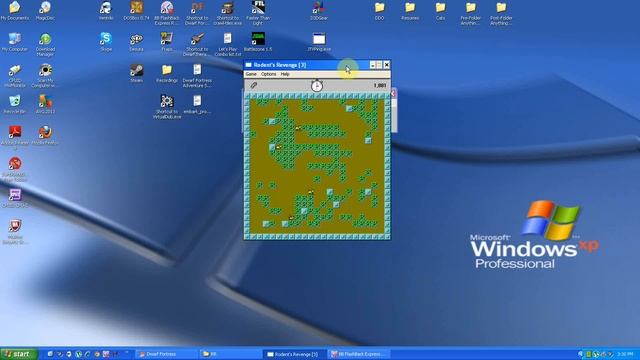Launch Fraps desktop shortcut

[167, 42]
